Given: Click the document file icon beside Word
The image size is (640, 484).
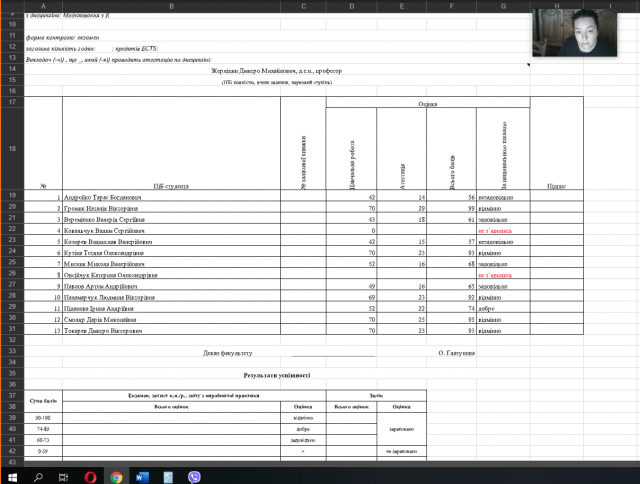Looking at the screenshot, I should tap(167, 477).
